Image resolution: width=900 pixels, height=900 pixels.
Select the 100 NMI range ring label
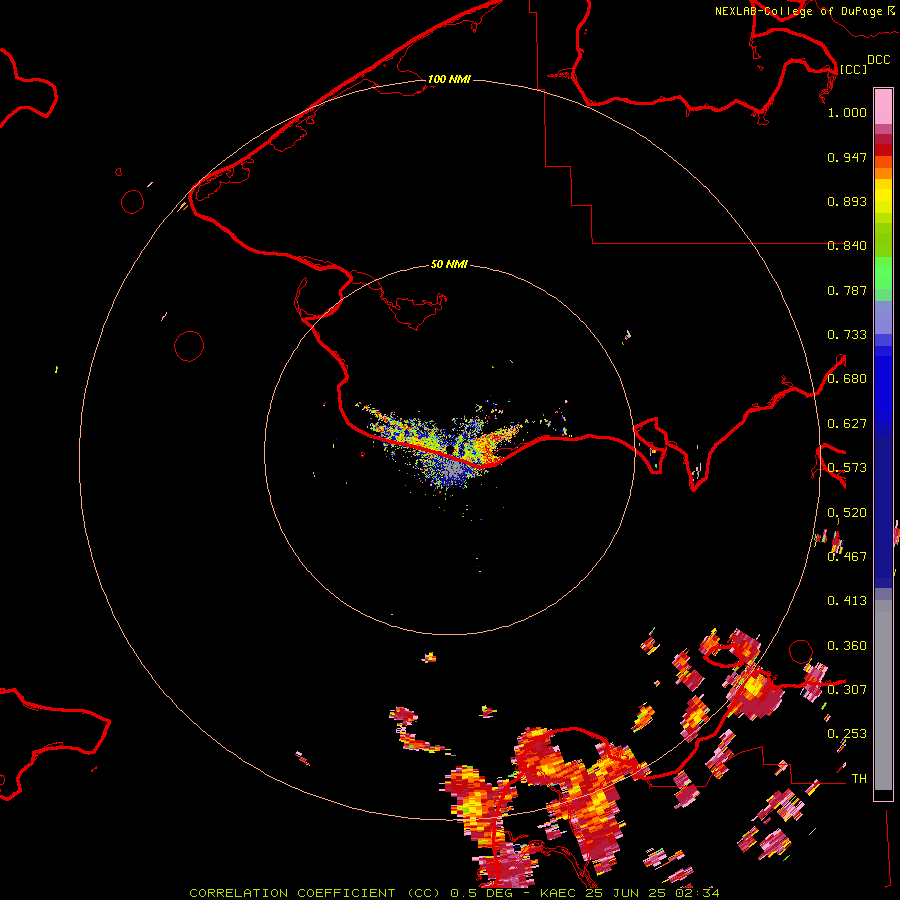(449, 79)
